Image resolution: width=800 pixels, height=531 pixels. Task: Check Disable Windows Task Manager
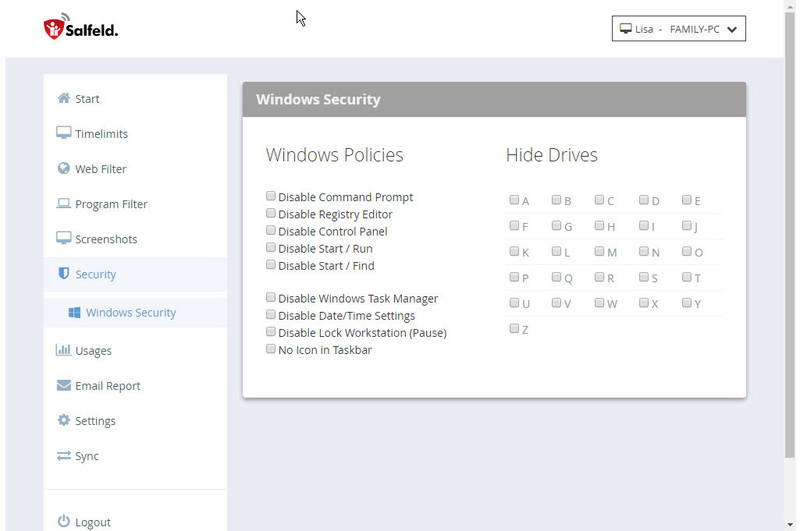point(271,297)
